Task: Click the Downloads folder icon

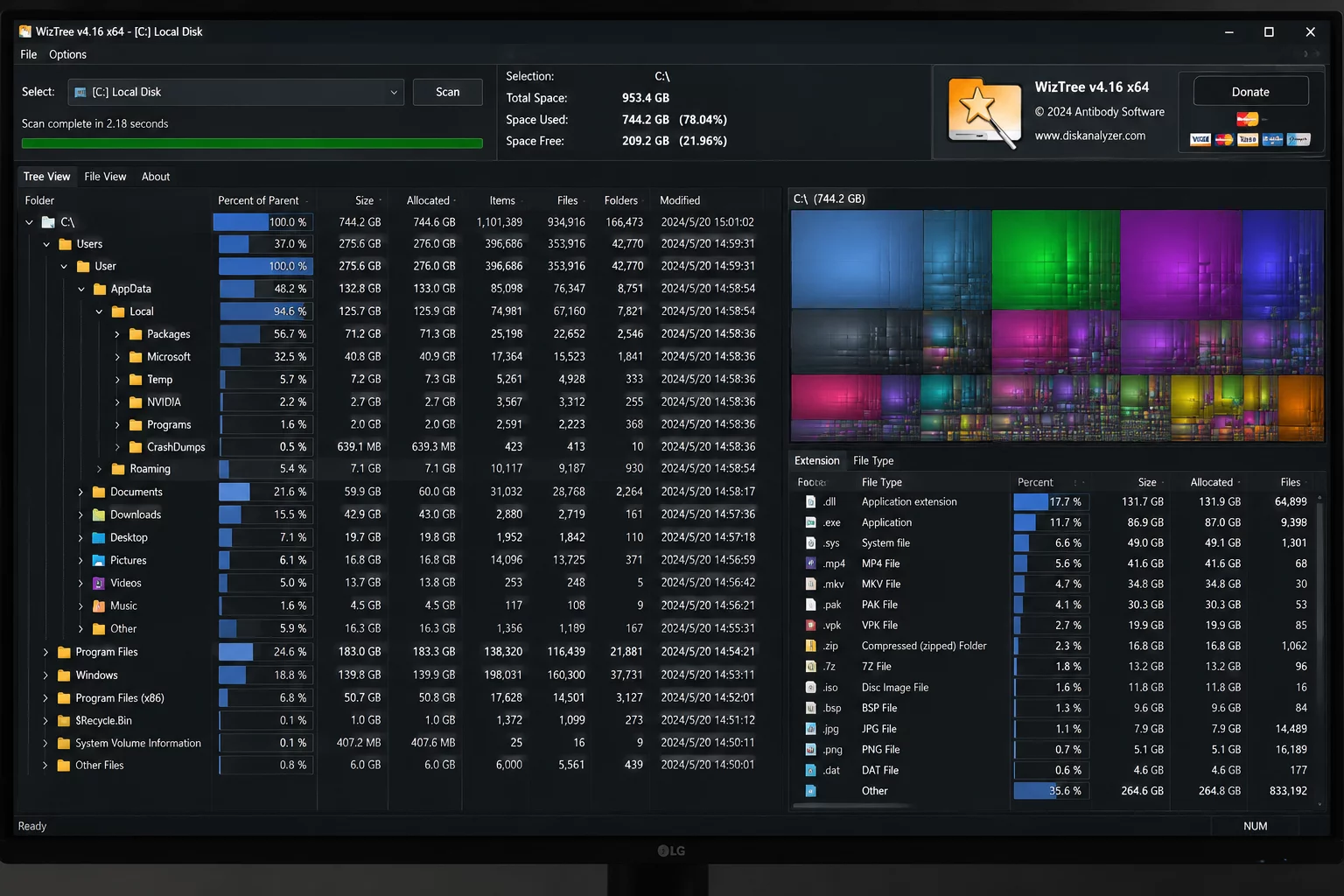Action: point(99,514)
